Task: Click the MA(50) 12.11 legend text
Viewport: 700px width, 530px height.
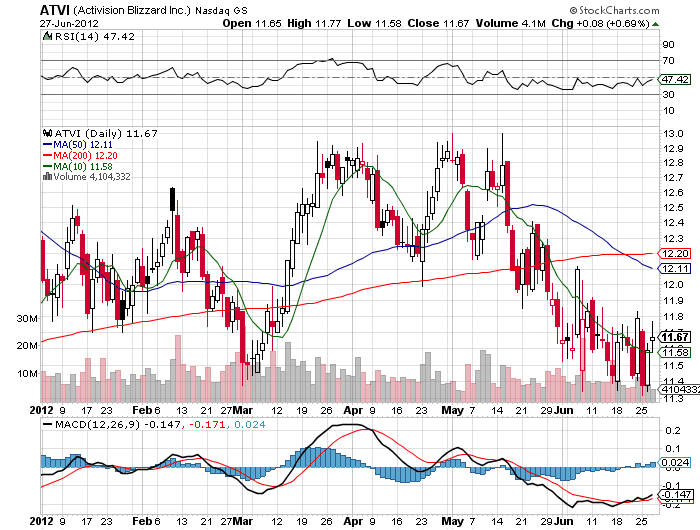Action: (83, 145)
